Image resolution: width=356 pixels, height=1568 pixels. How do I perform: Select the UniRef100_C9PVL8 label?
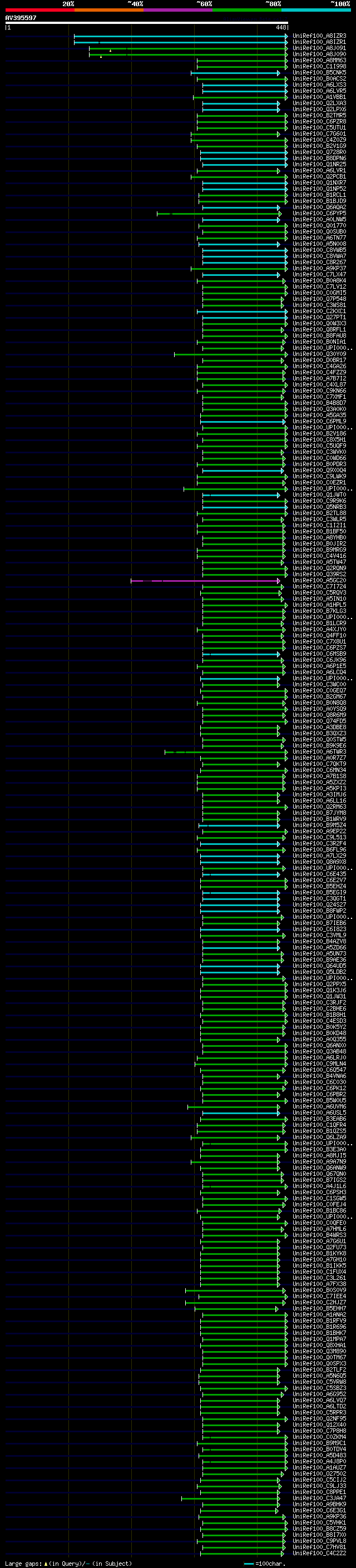point(319,1541)
